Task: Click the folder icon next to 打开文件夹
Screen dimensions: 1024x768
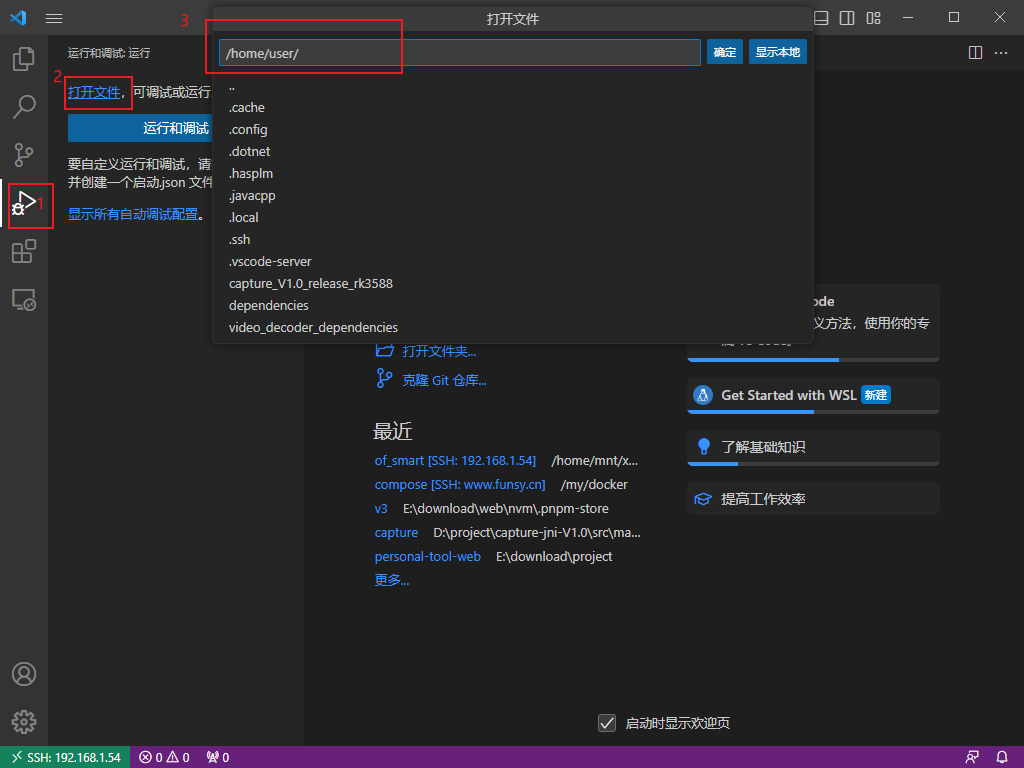Action: pos(385,351)
